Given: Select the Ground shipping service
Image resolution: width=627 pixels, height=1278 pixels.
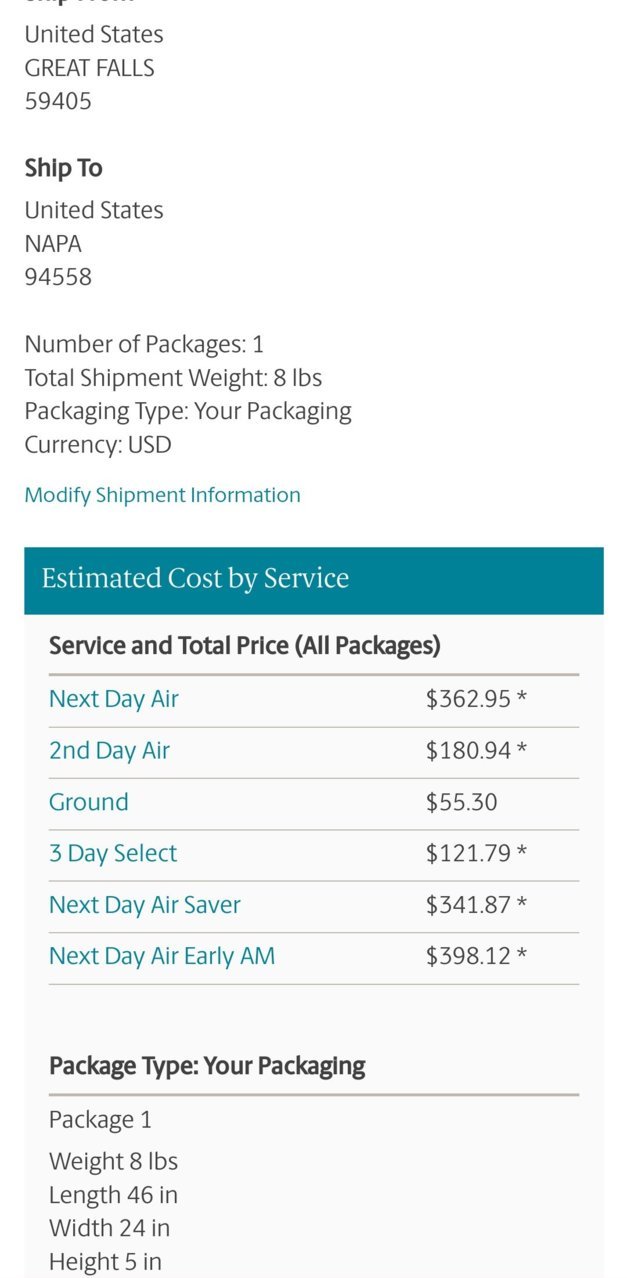Looking at the screenshot, I should (x=89, y=802).
